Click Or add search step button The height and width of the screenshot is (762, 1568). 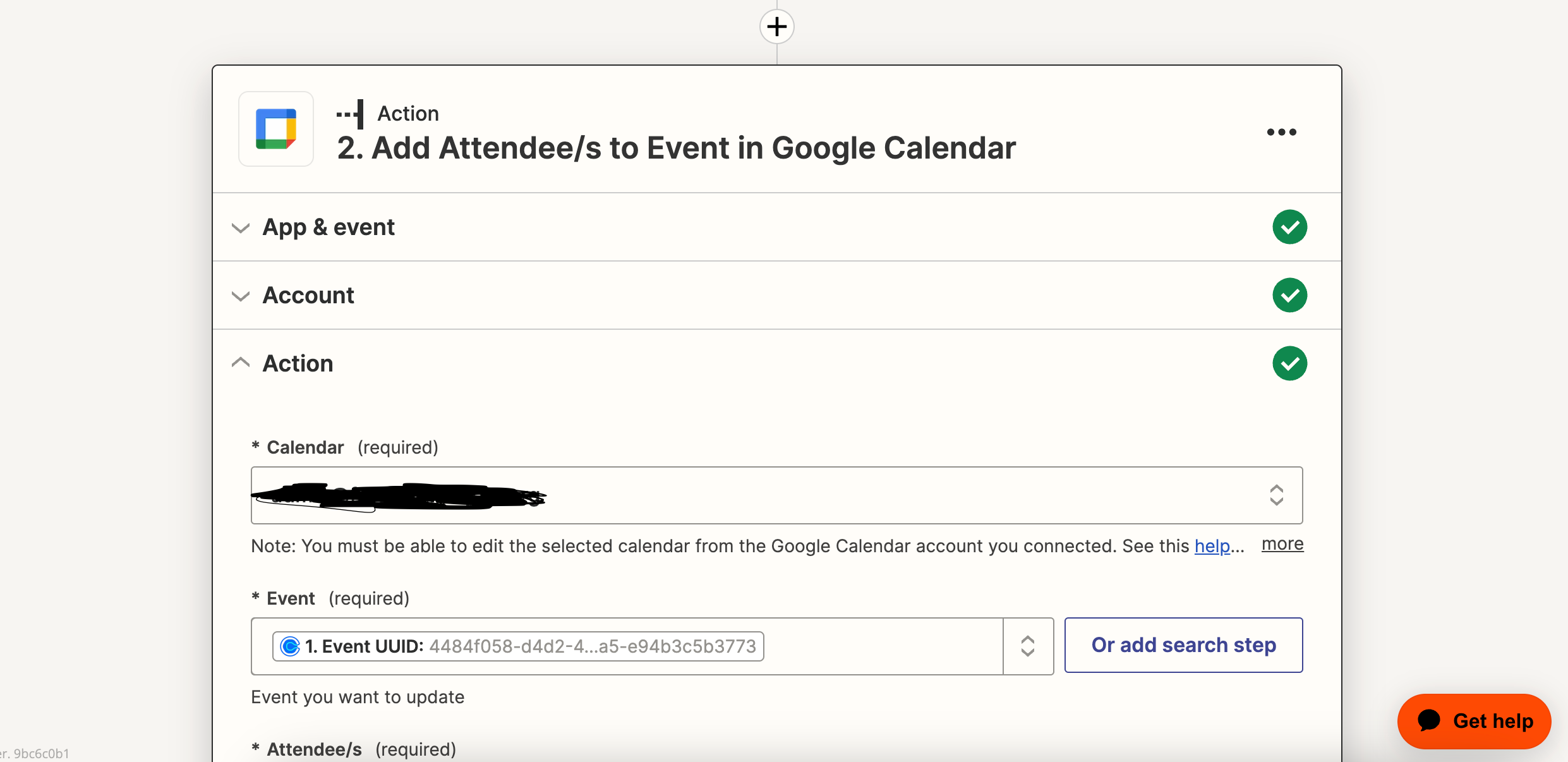pos(1183,645)
